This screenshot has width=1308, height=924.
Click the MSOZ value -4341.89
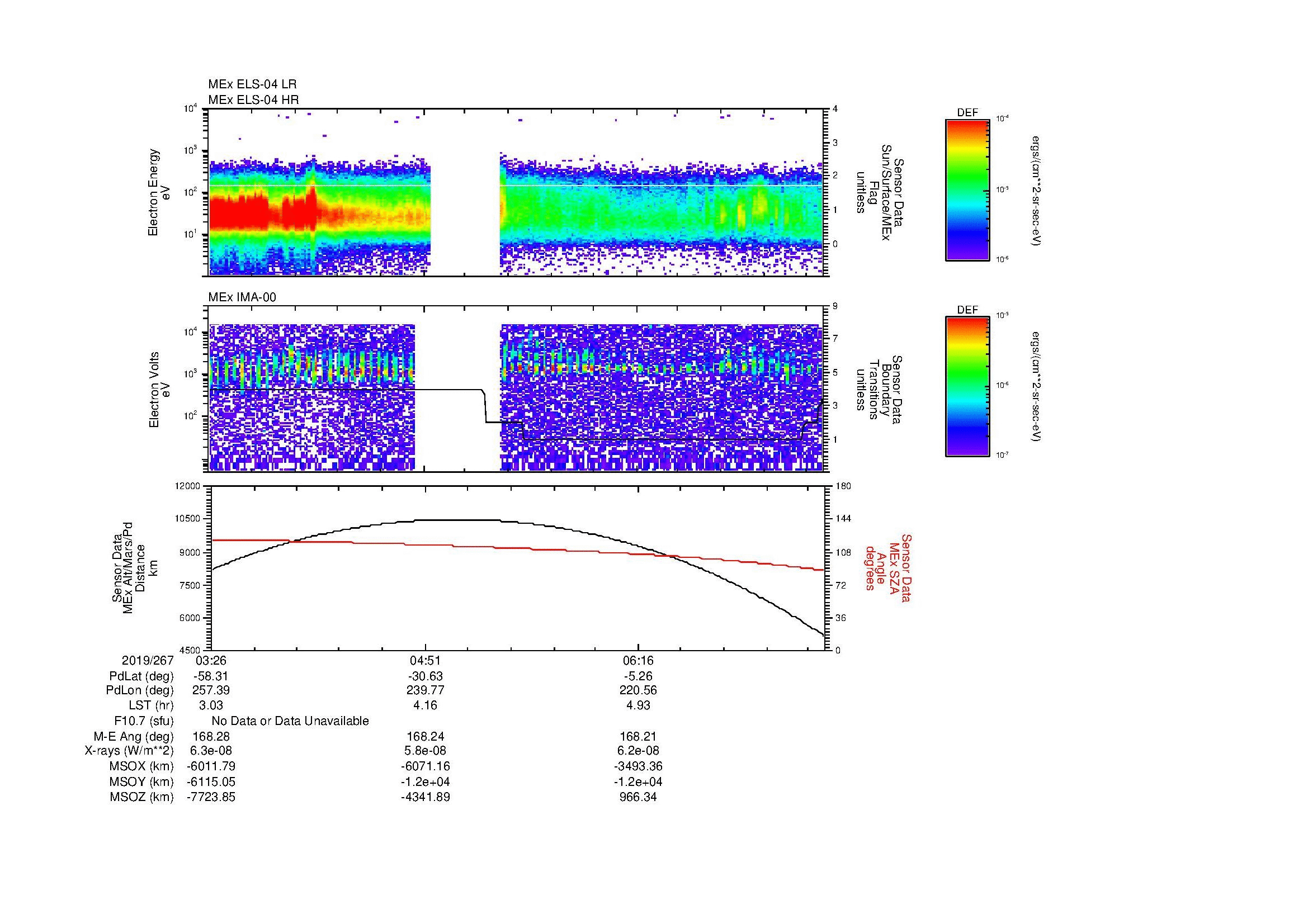pos(425,797)
